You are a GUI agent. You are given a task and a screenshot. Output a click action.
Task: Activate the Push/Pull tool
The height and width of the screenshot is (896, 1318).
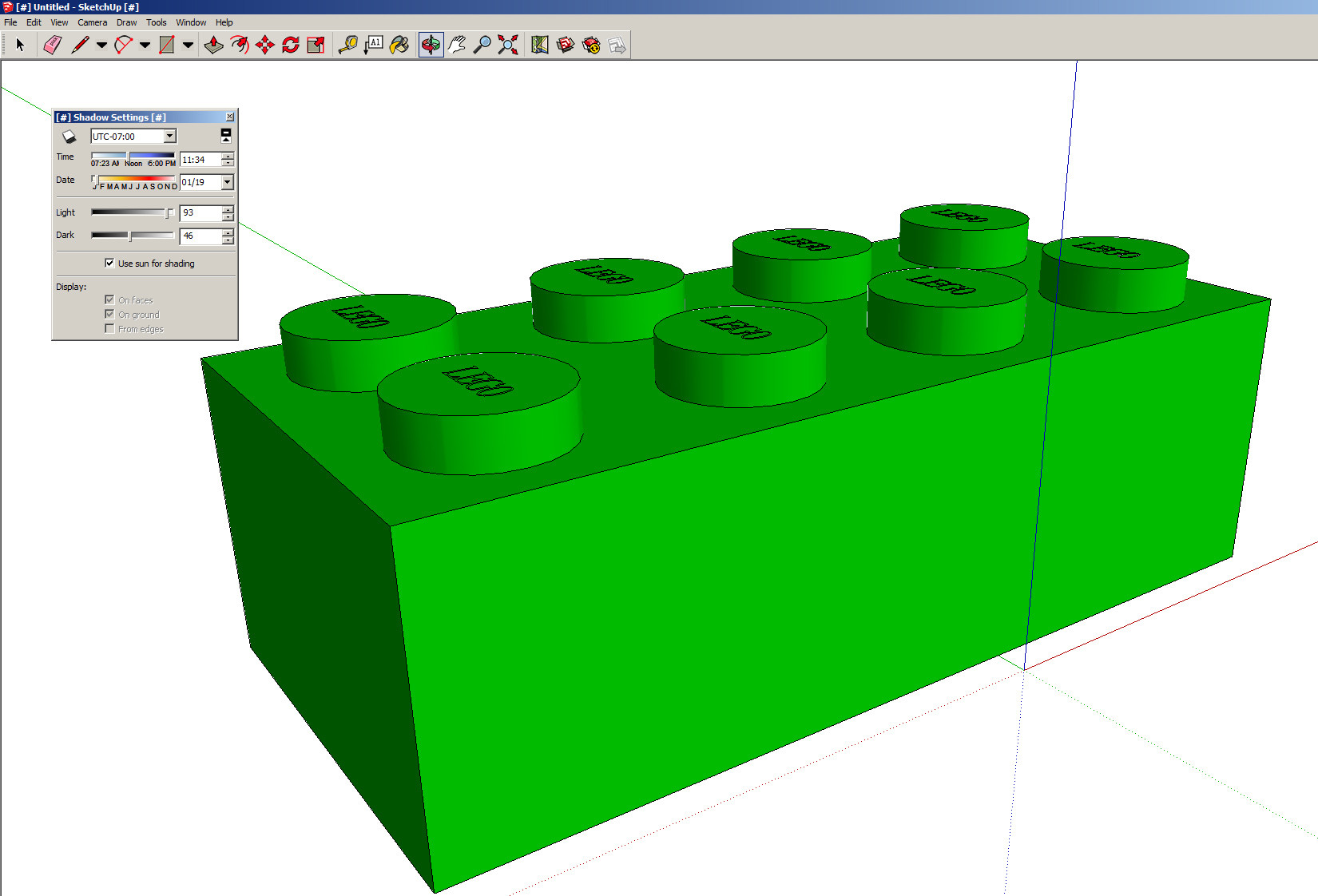(x=213, y=45)
